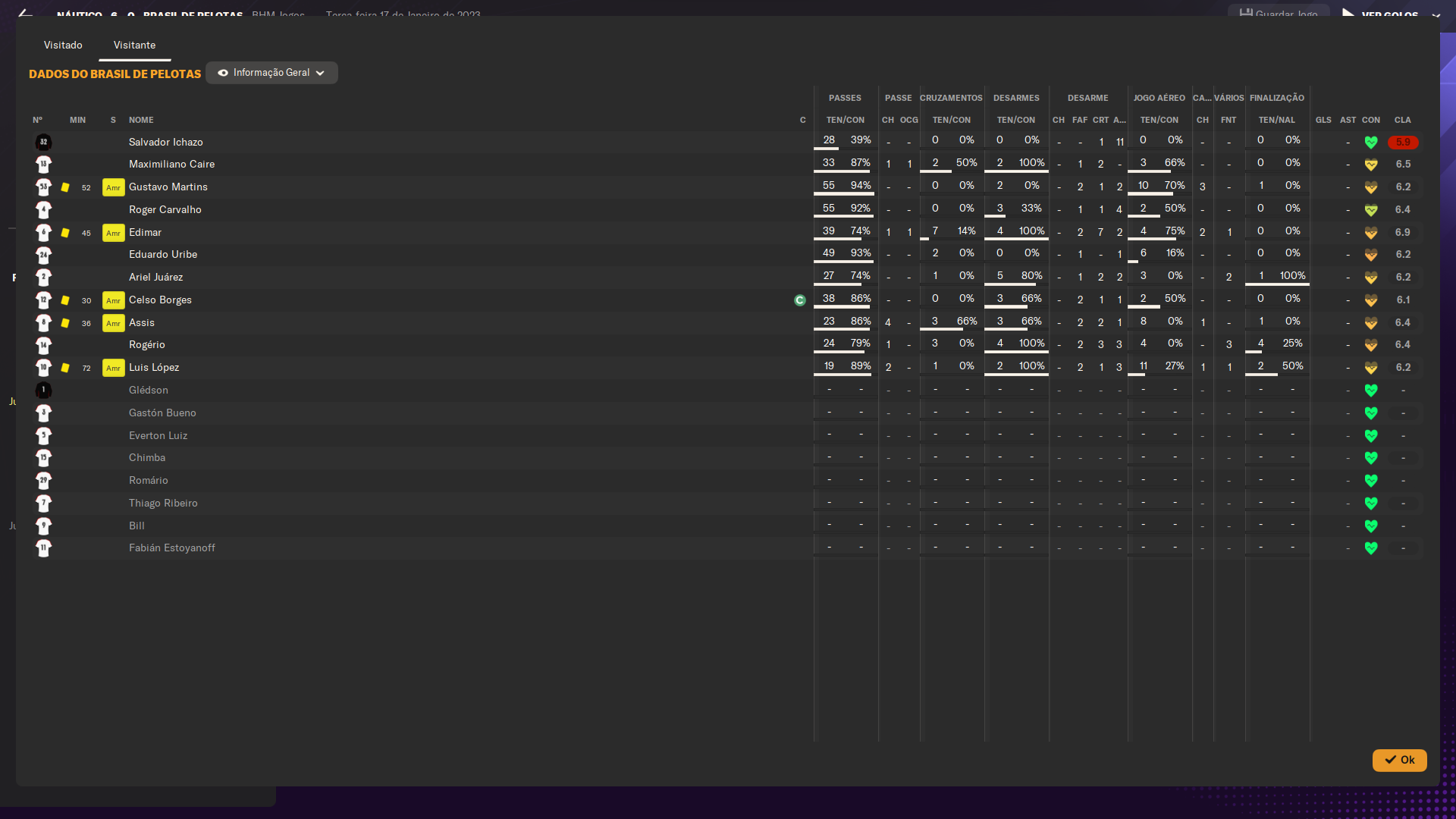Screen dimensions: 1456x819
Task: Click Eduardo Uribe's shirt number icon
Action: pyautogui.click(x=43, y=255)
